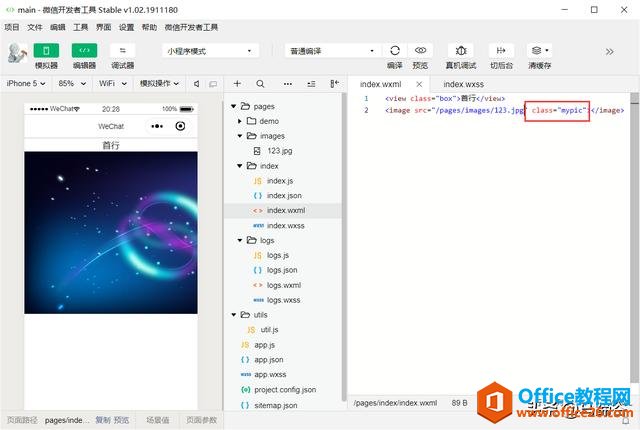
Task: Switch to the index.wxss editor tab
Action: (463, 85)
